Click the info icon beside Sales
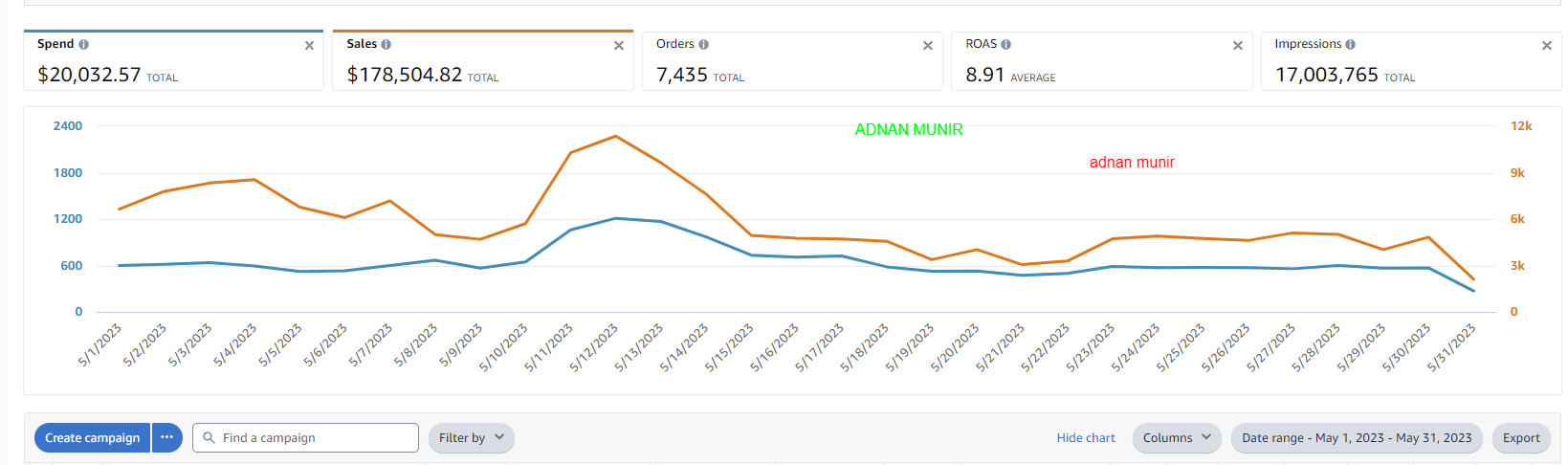Viewport: 1568px width, 465px height. 386,45
